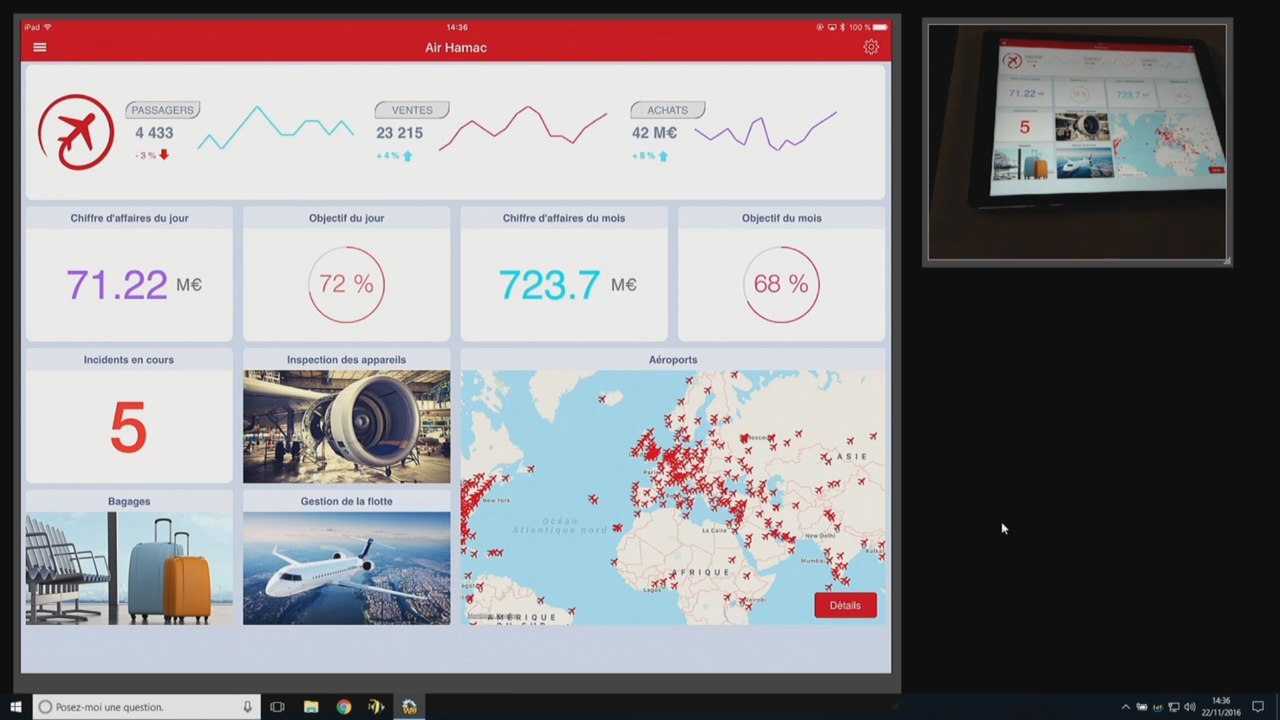Screen dimensions: 1280x720
Task: Select the active gear app on the taskbar
Action: (x=410, y=707)
